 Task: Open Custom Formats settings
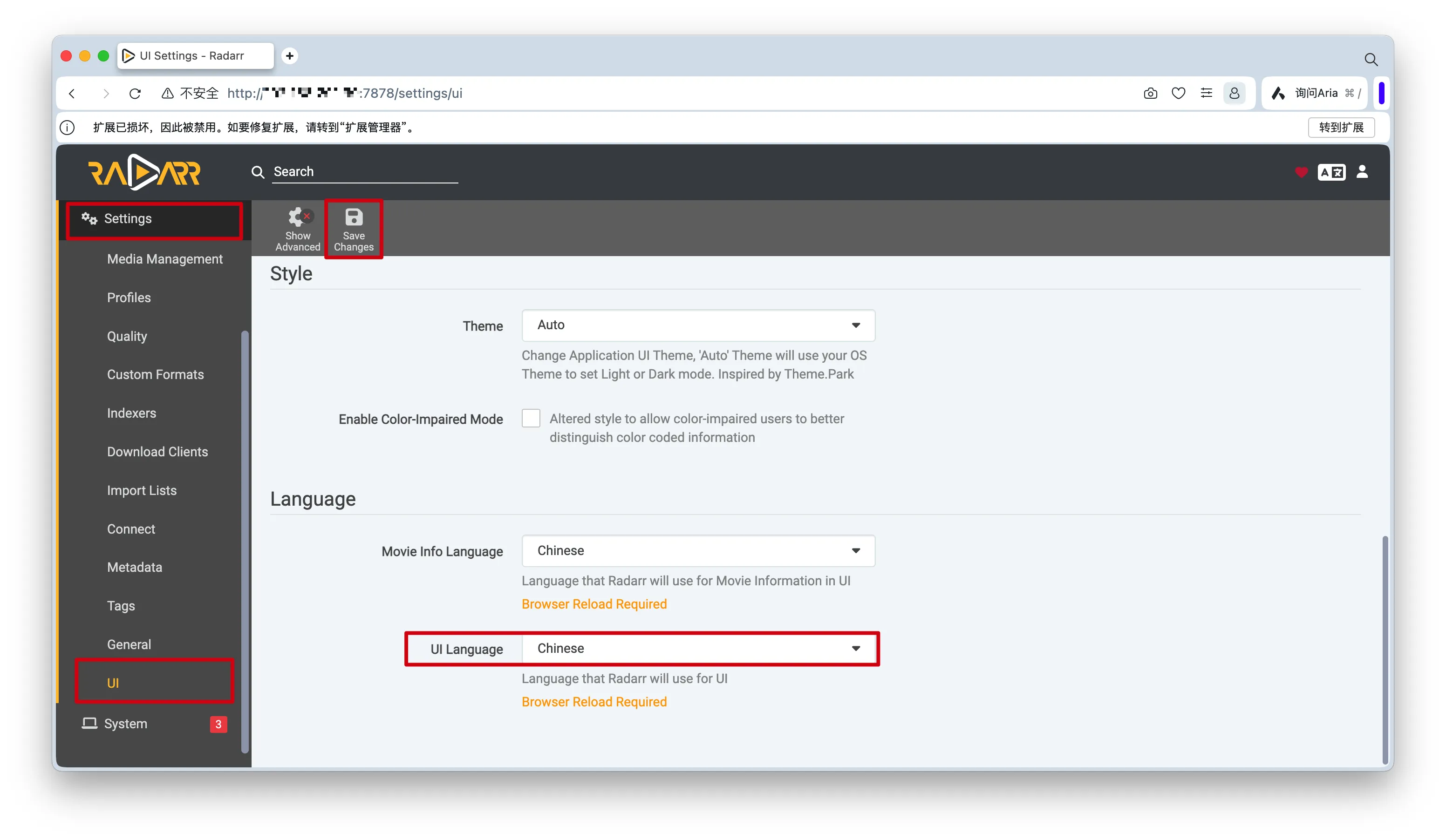(155, 374)
